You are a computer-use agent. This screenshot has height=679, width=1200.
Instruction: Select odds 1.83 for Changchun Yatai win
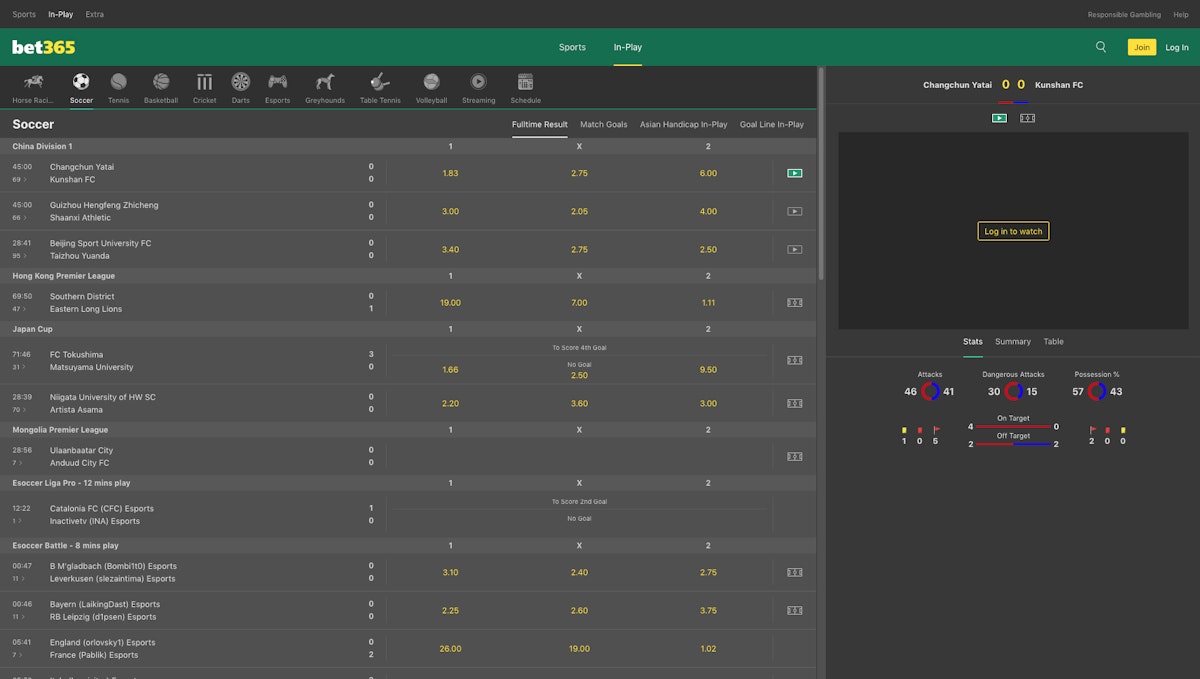450,173
